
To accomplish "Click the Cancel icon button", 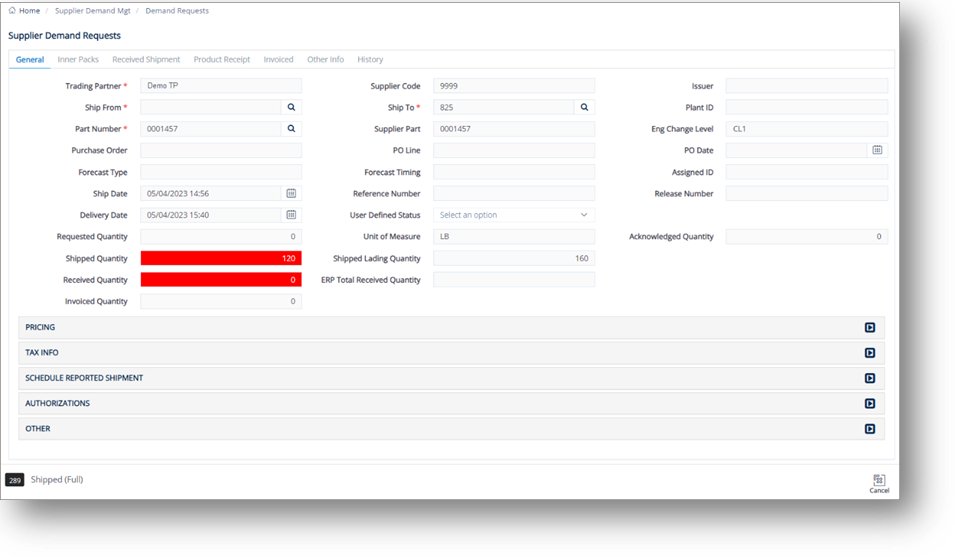I will point(879,483).
